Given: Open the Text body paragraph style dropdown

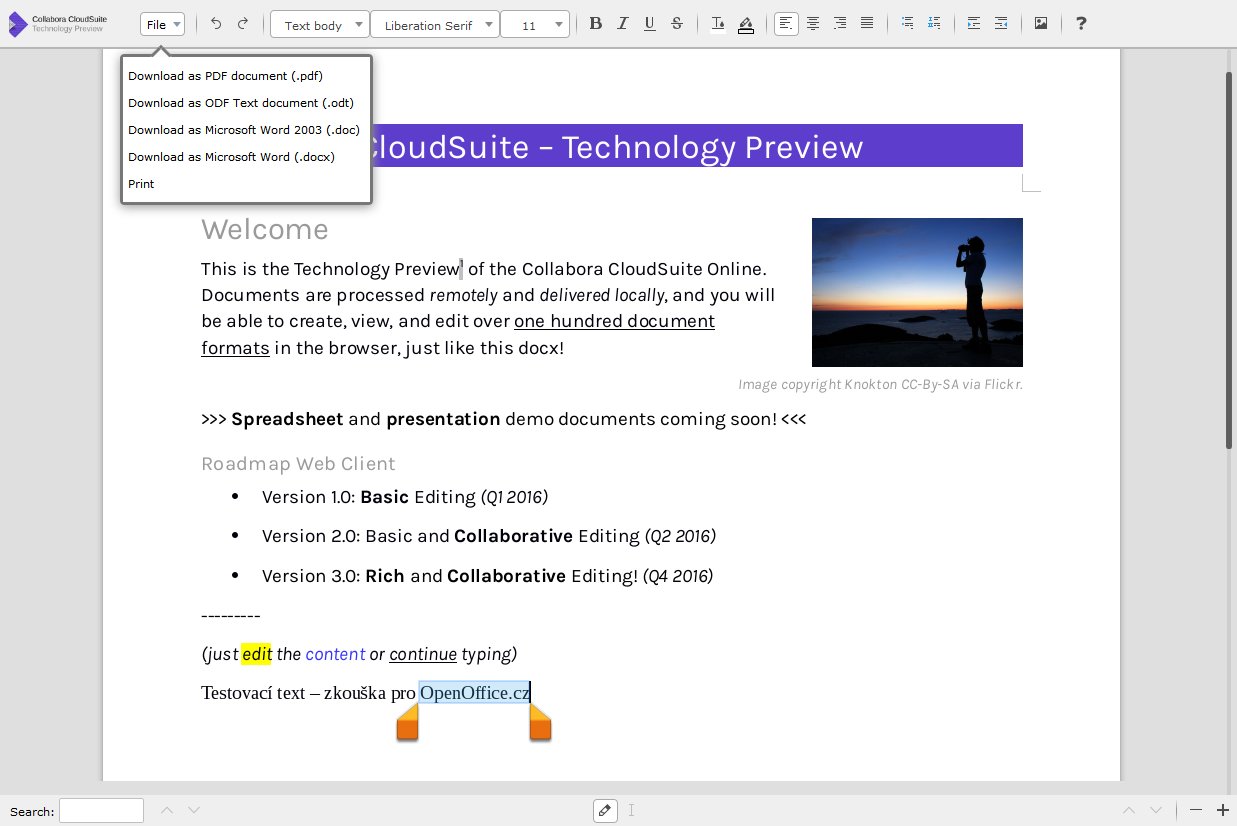Looking at the screenshot, I should 320,25.
